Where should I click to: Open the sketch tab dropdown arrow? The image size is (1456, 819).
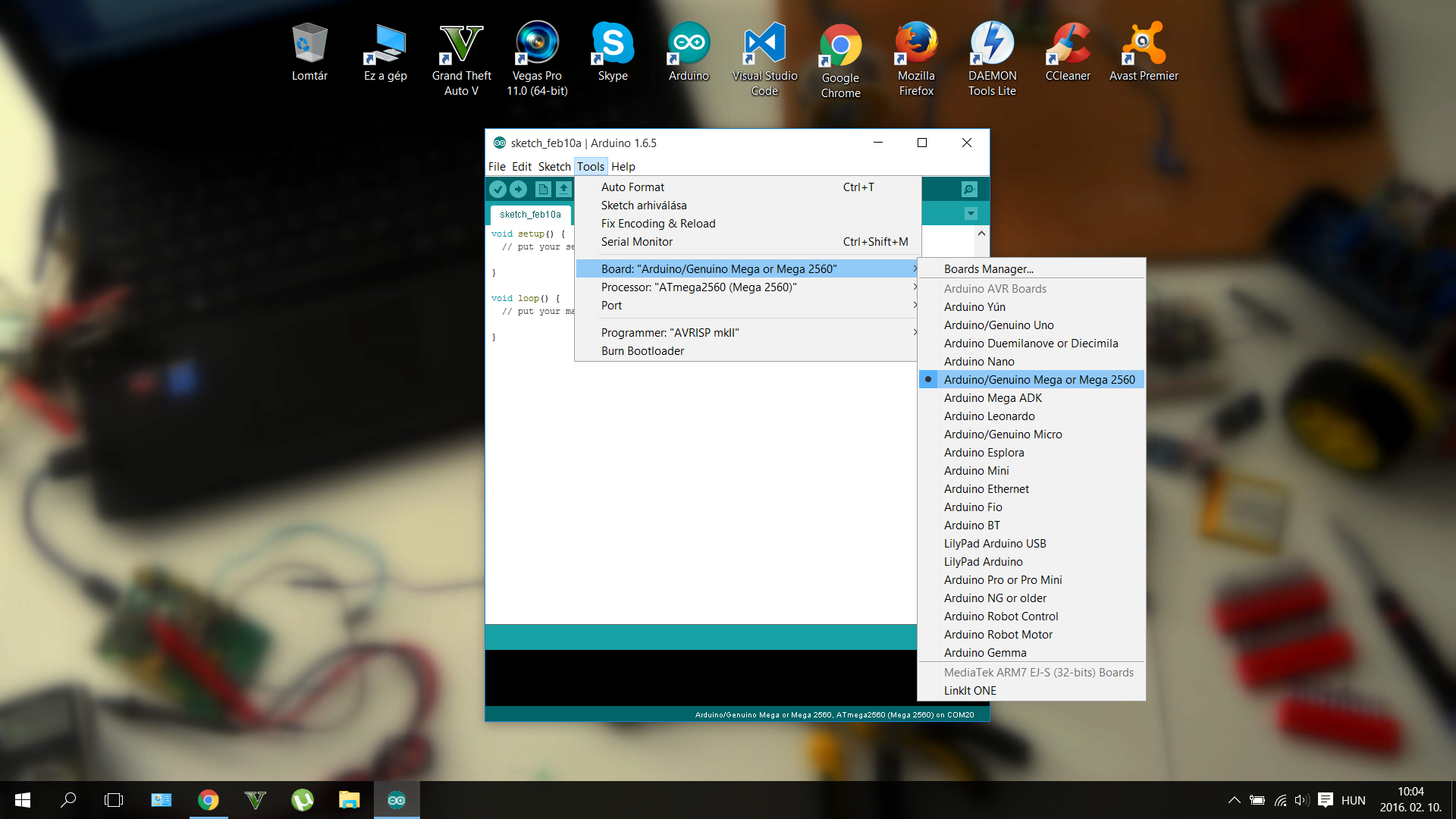tap(971, 214)
